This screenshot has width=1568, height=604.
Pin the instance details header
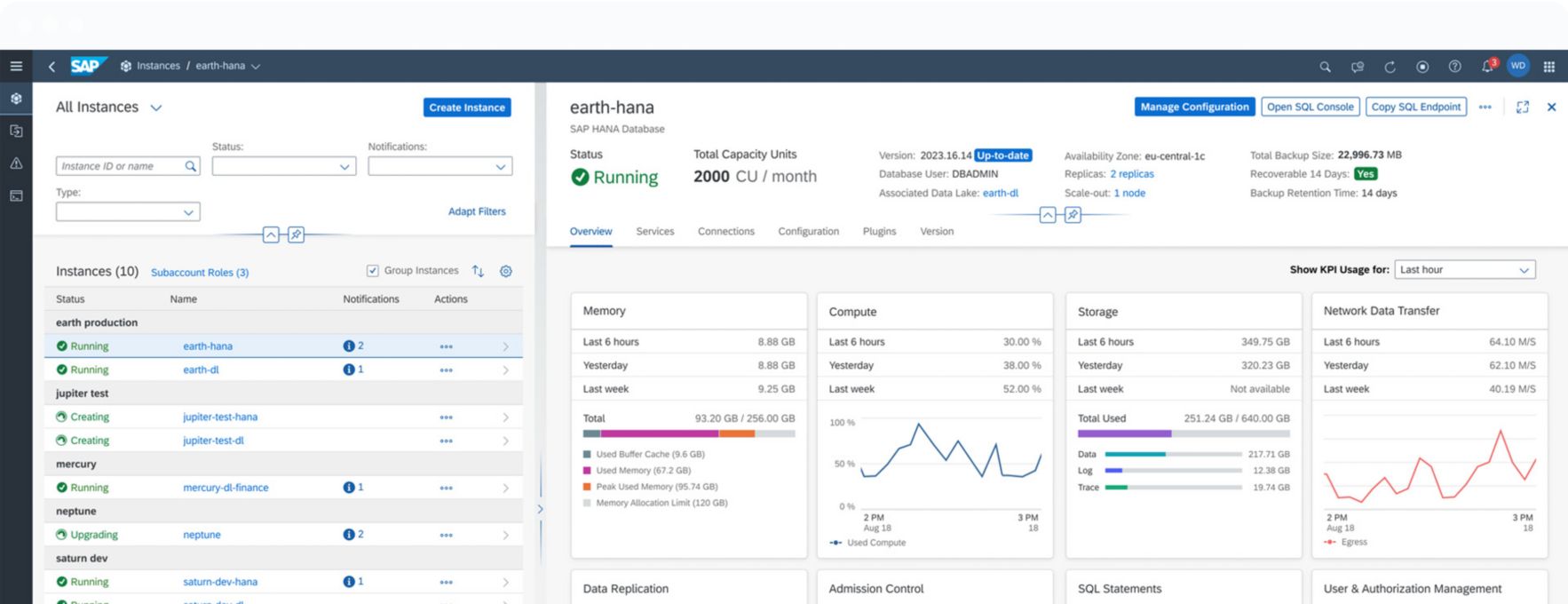[1073, 215]
